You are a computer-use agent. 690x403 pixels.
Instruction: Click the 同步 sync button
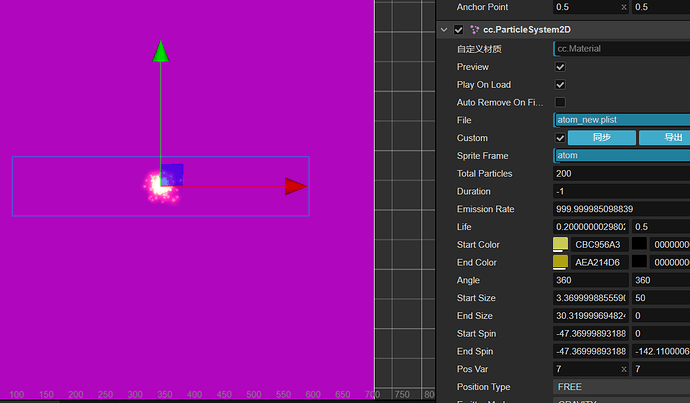(x=602, y=138)
